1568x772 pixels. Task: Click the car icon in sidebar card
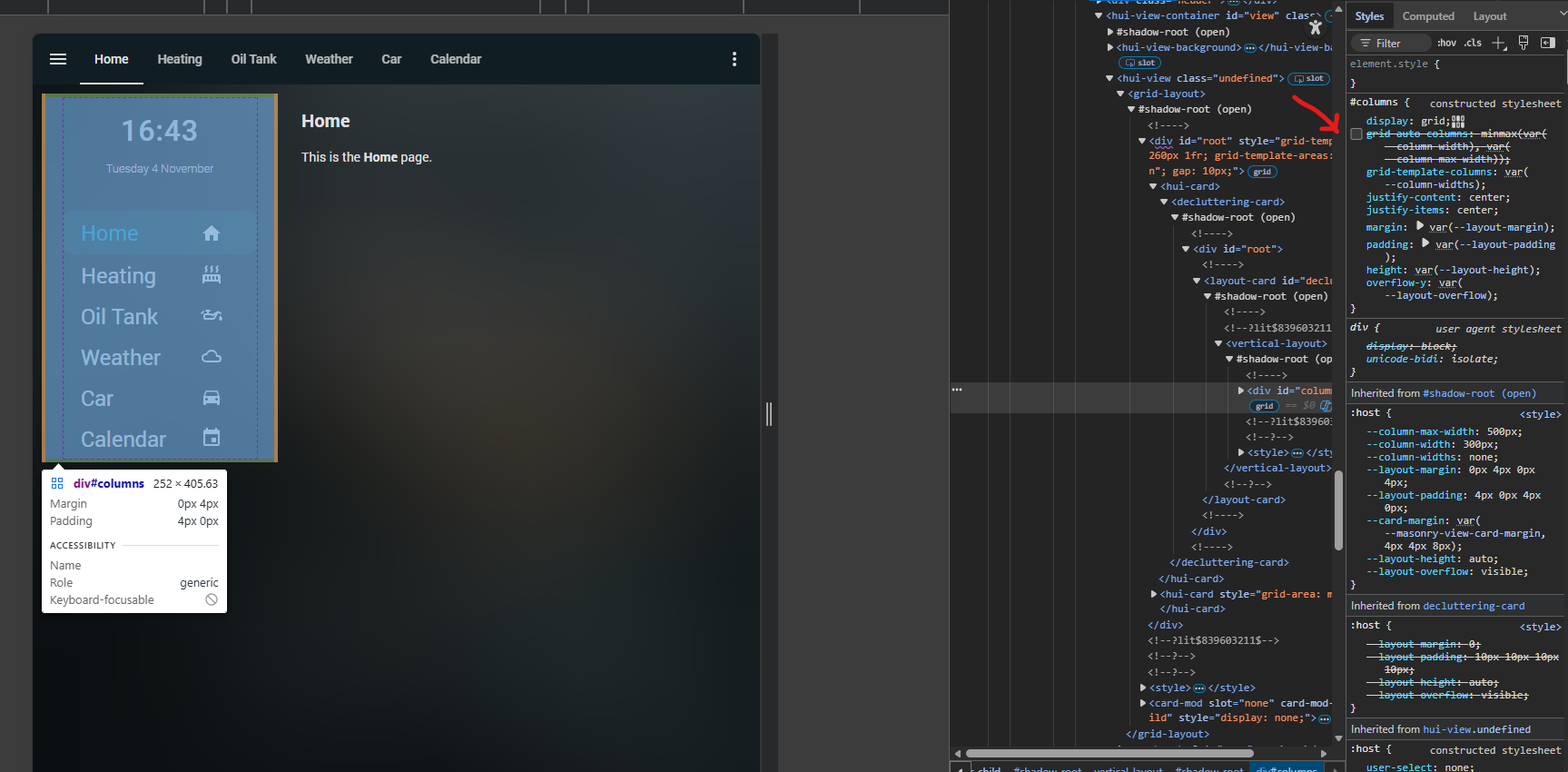[x=212, y=398]
